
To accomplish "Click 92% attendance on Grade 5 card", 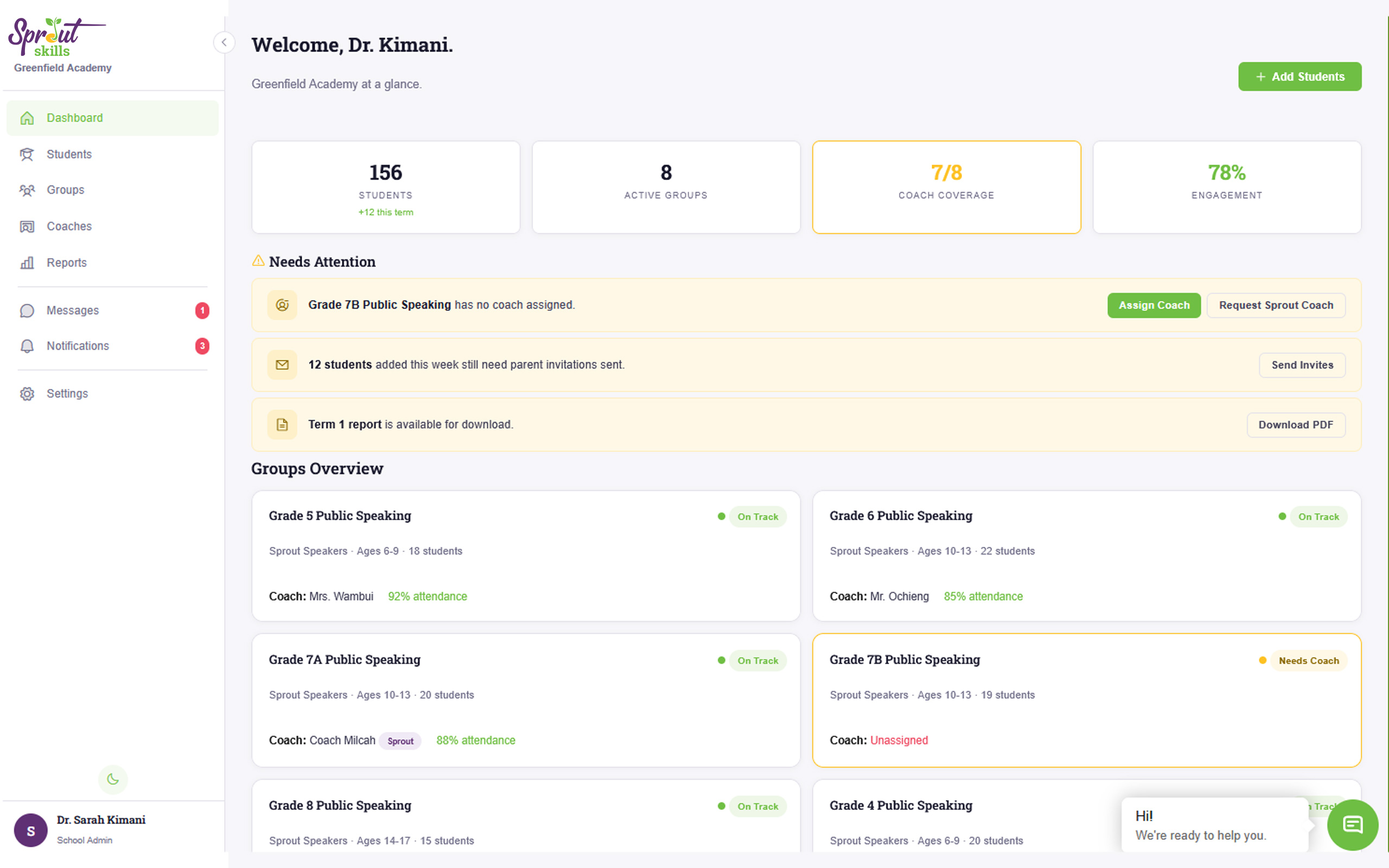I will (428, 596).
